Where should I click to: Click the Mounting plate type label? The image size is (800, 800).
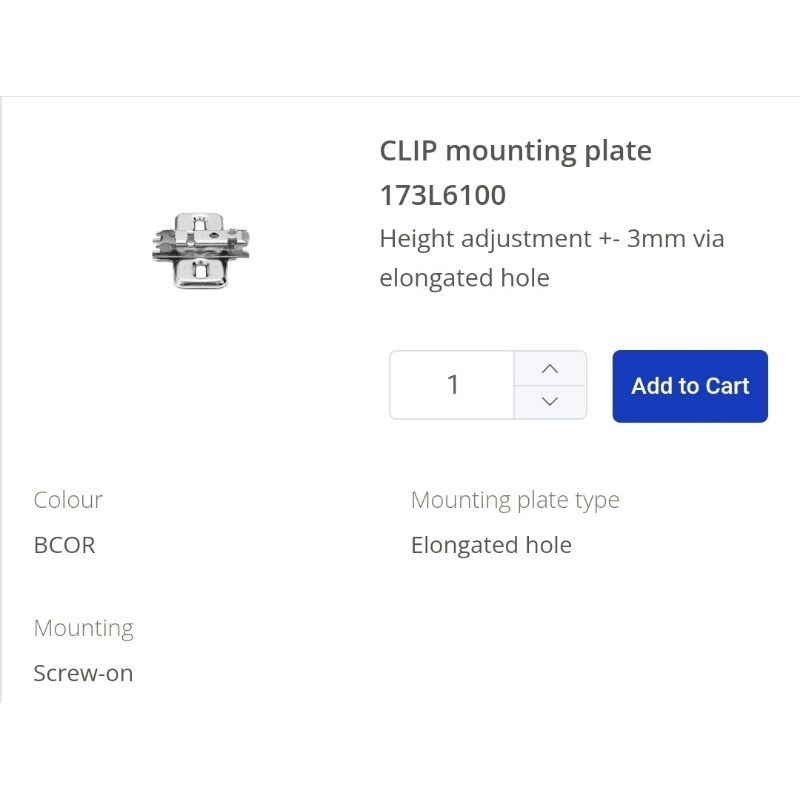(515, 500)
